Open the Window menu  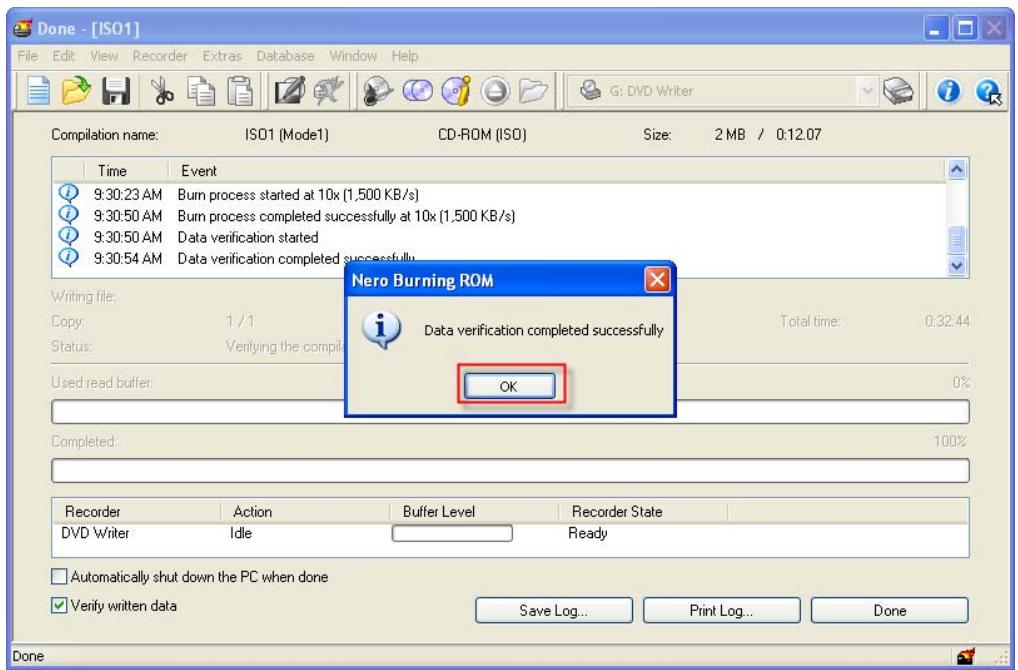[353, 56]
